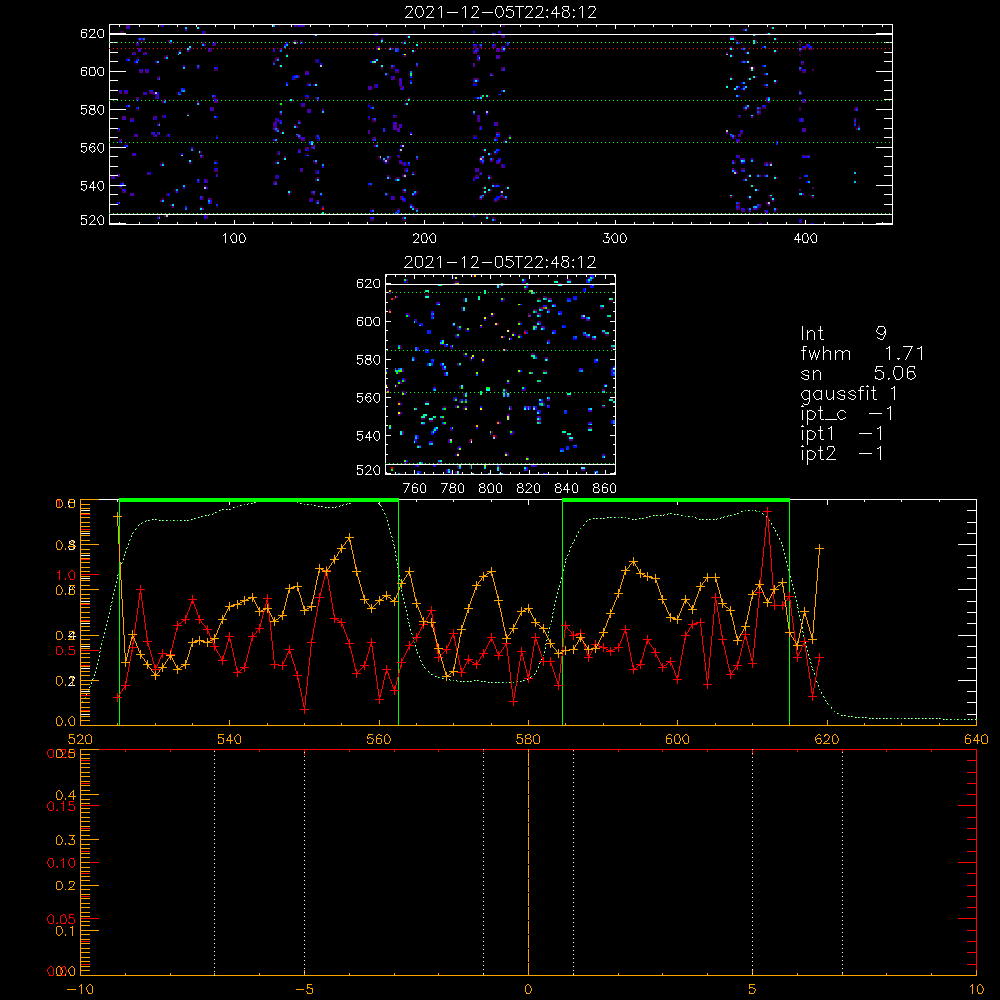Viewport: 1000px width, 1000px height.
Task: Click x-axis label 860 on middle plot
Action: (605, 489)
